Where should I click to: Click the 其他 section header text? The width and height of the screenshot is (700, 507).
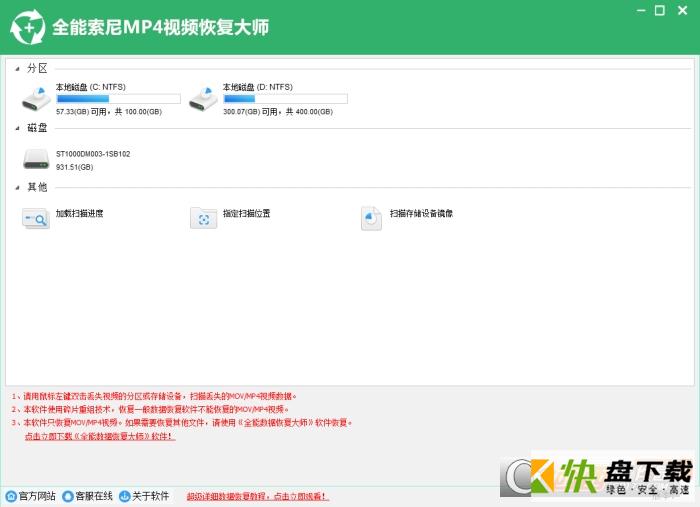click(37, 187)
